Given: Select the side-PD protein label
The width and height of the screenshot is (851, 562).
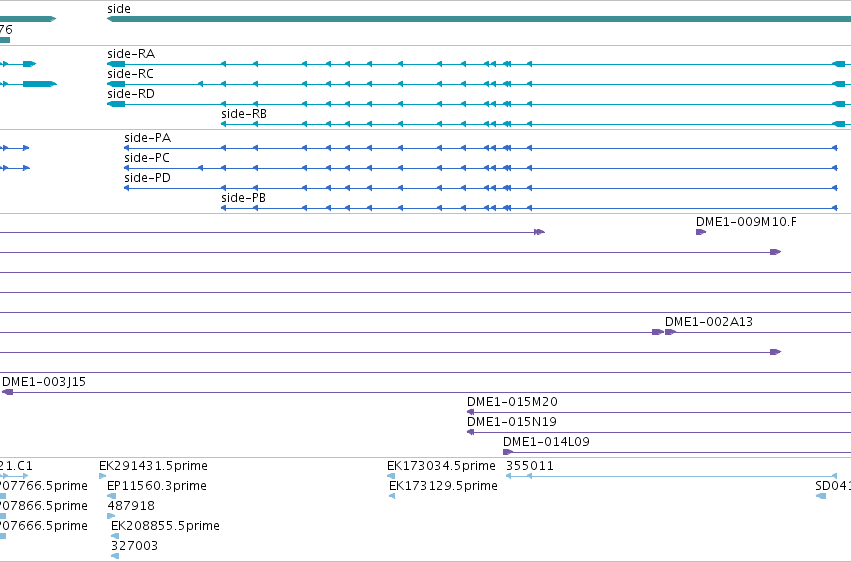Looking at the screenshot, I should click(148, 178).
